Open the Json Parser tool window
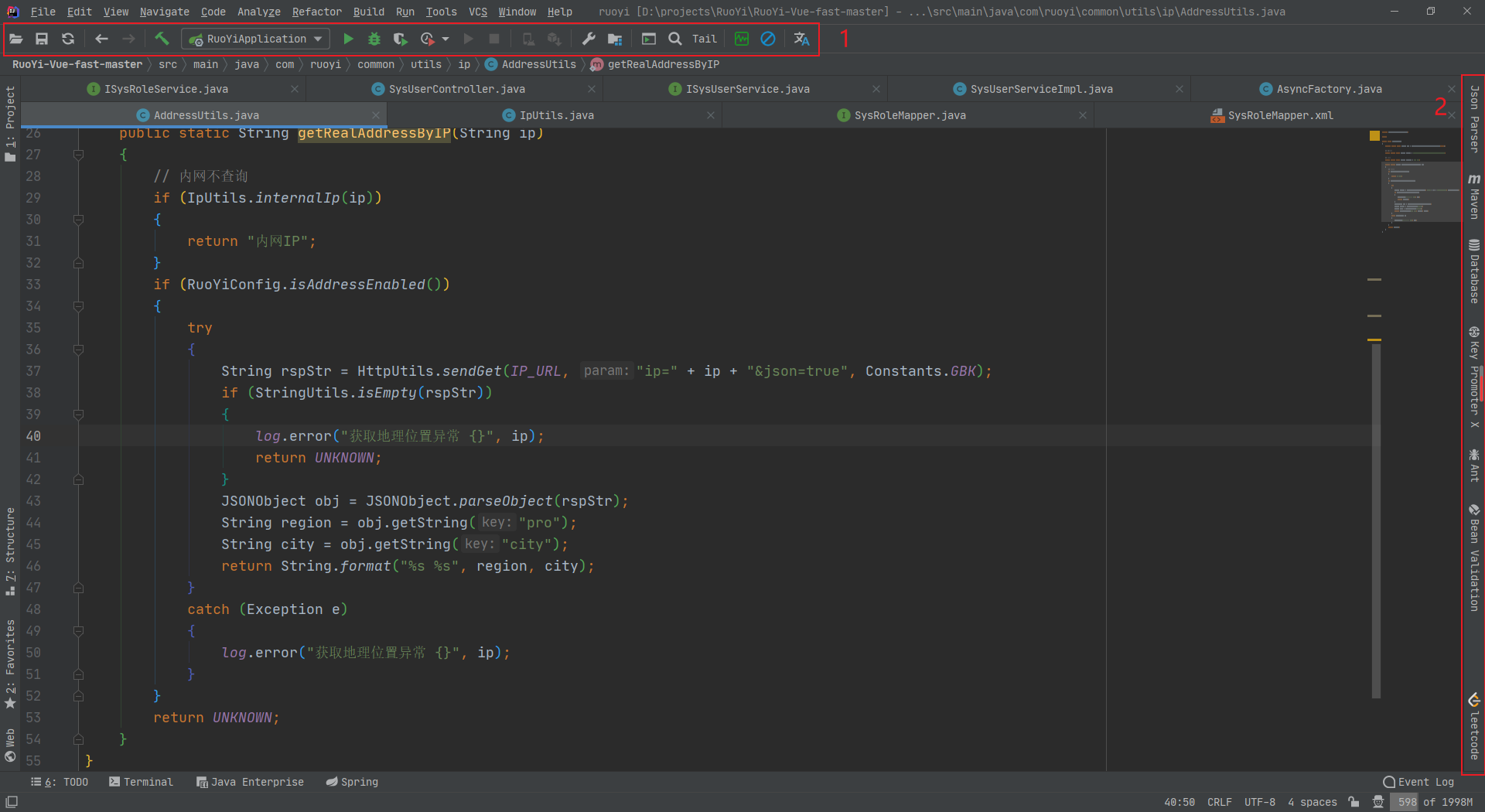The image size is (1485, 812). tap(1474, 118)
